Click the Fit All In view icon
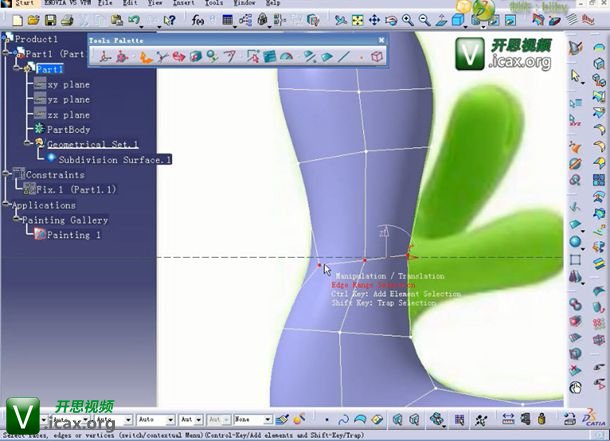The image size is (610, 441). [357, 20]
